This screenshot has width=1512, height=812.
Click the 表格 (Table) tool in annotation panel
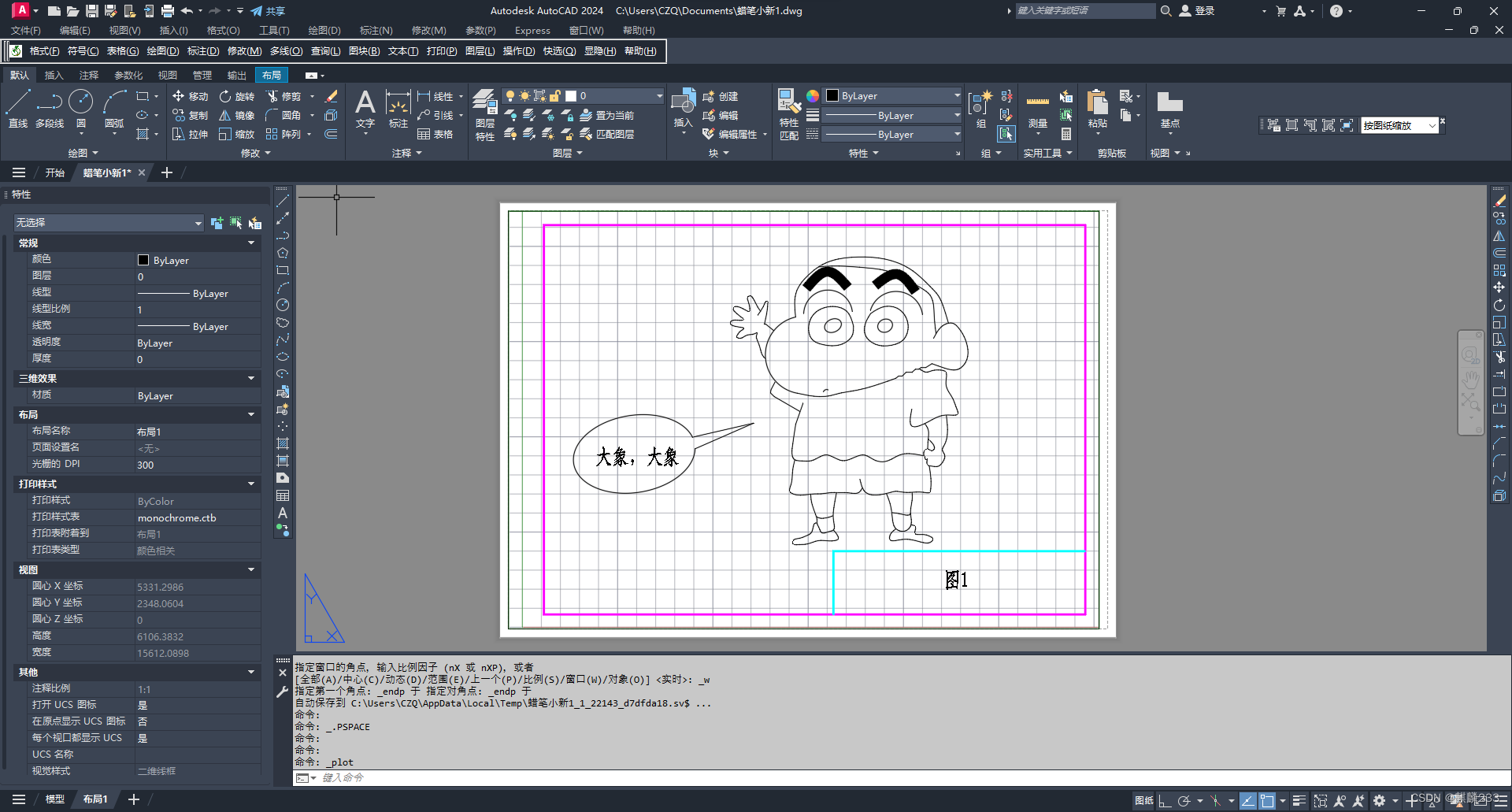coord(435,134)
